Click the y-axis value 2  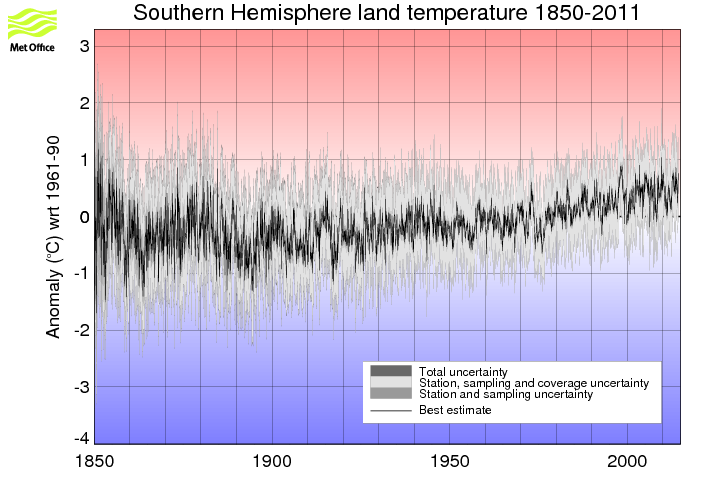coord(84,103)
